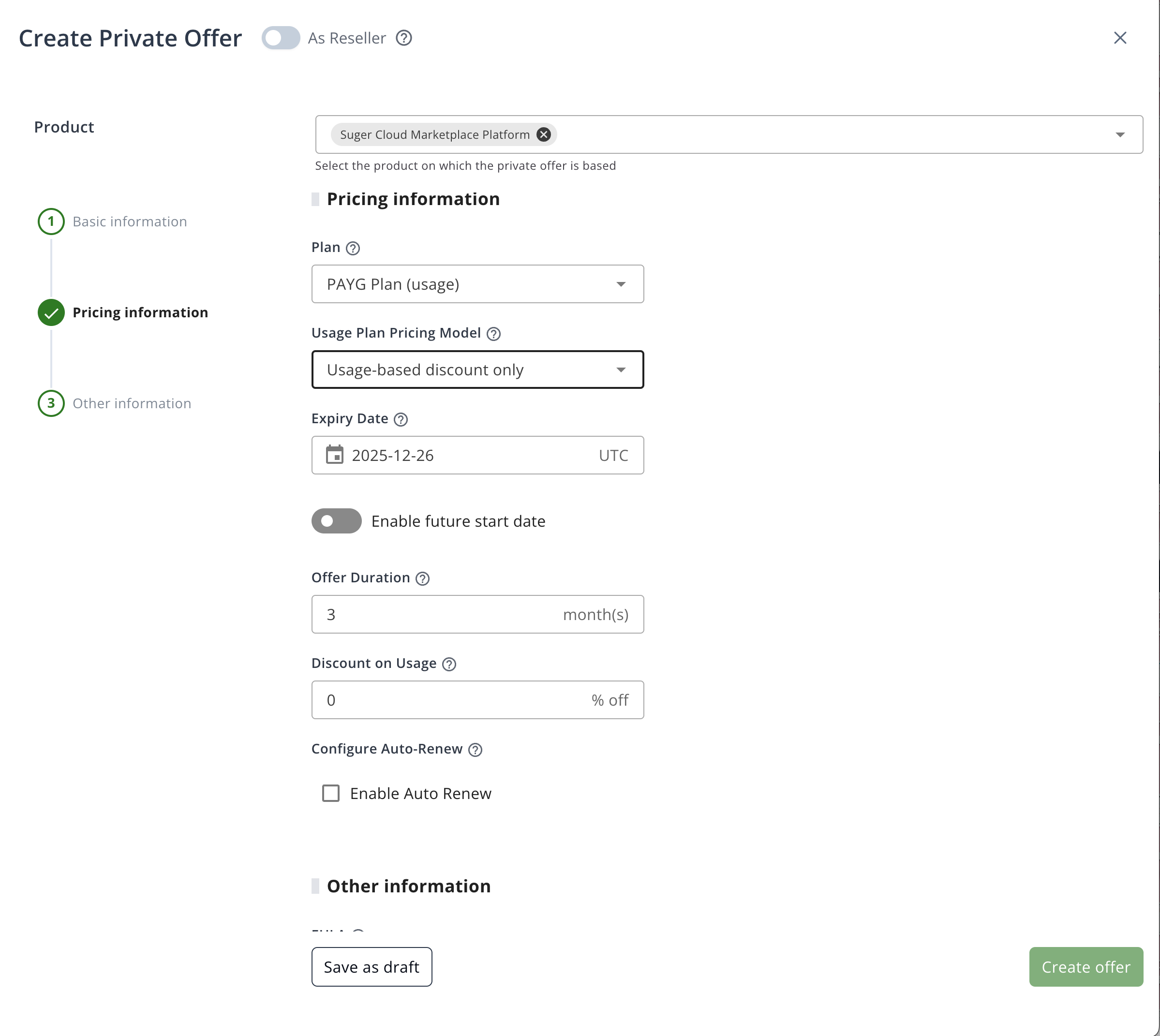Enable future start date toggle
Screen dimensions: 1160x1036
(336, 521)
